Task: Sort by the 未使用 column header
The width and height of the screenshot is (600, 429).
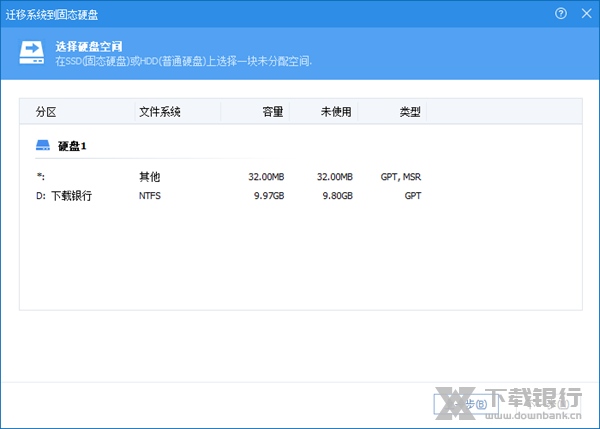Action: 336,111
